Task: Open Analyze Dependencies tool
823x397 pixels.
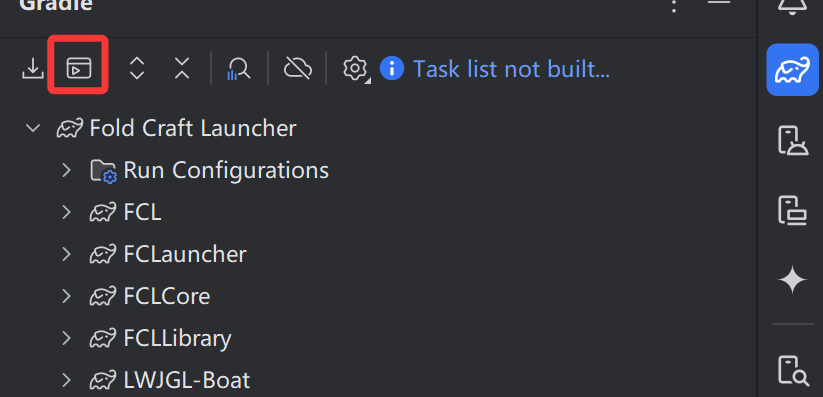Action: click(x=239, y=68)
